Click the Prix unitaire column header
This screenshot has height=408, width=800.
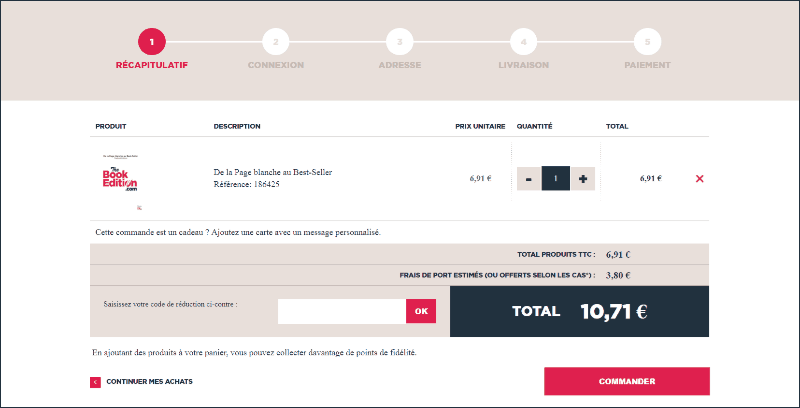(x=480, y=126)
